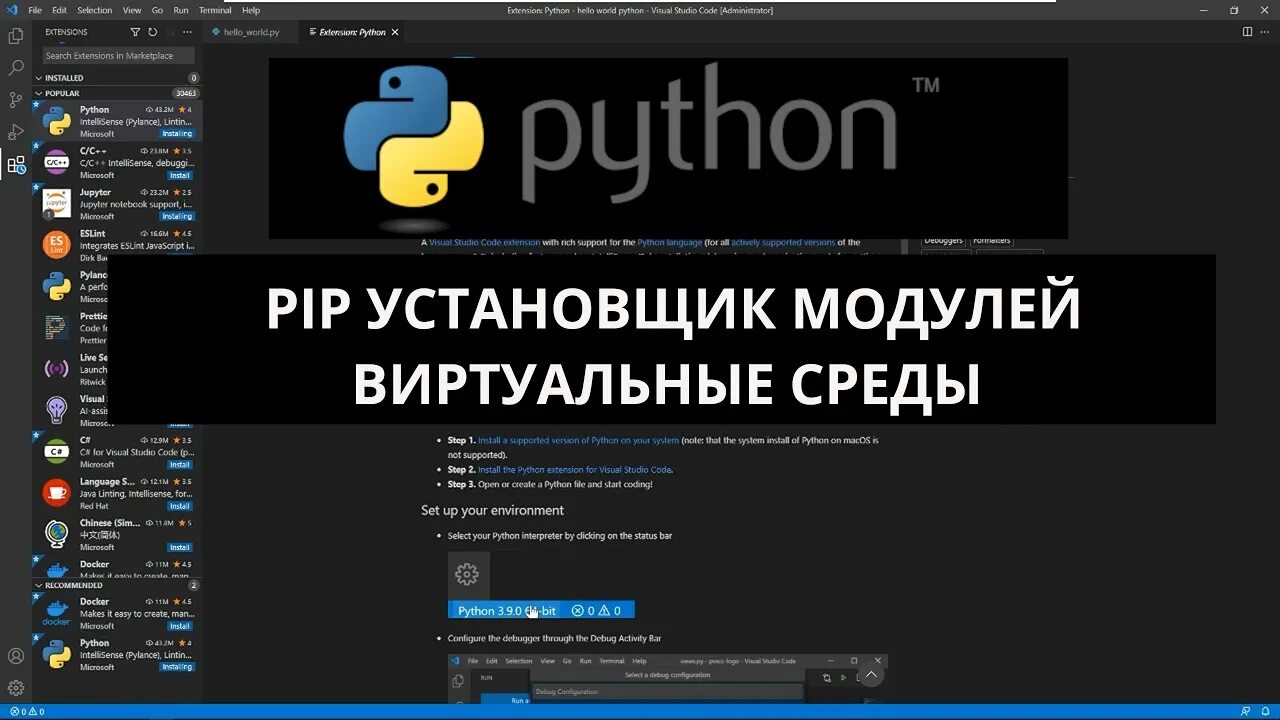Open the Terminal menu

215,10
